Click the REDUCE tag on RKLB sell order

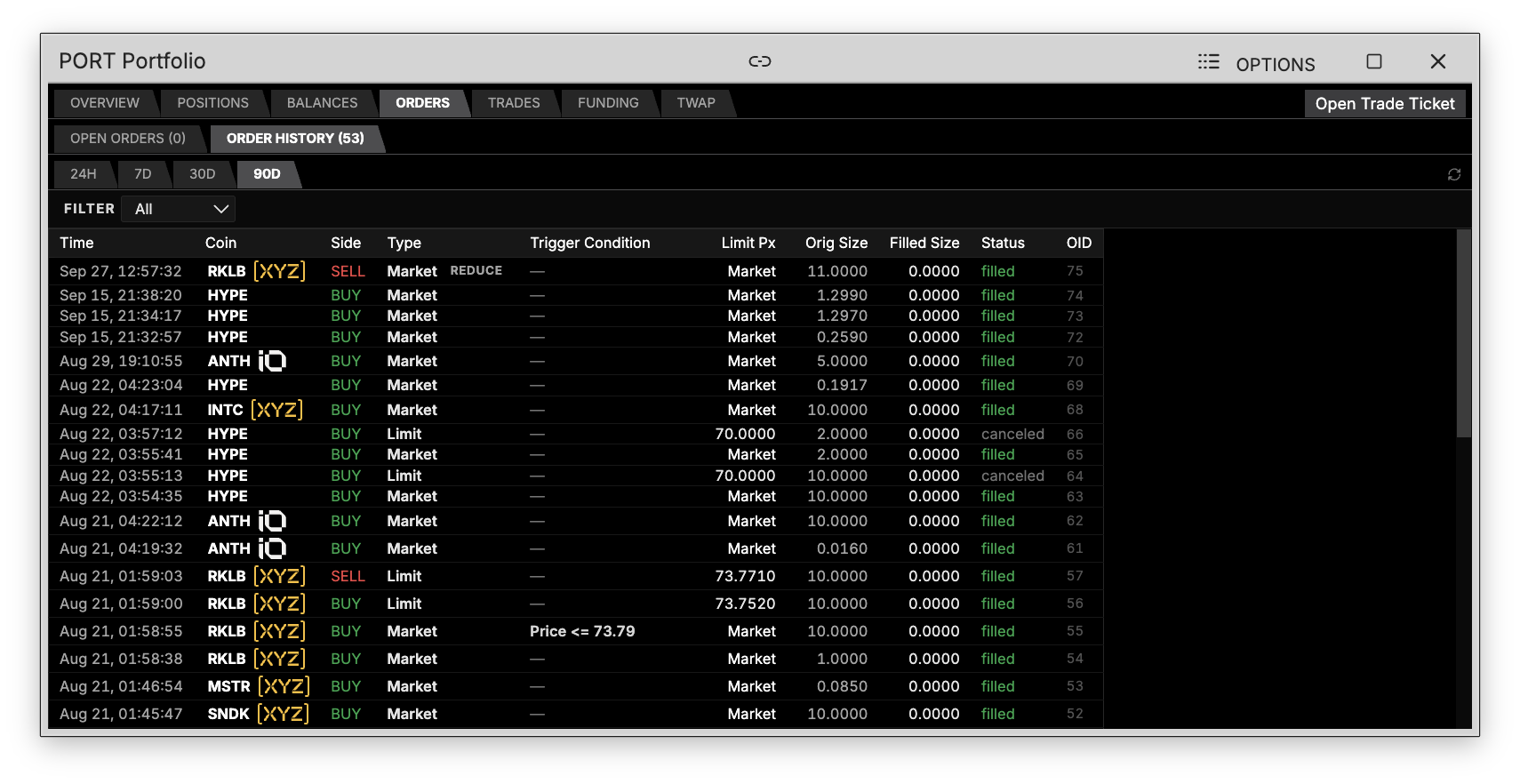(x=476, y=271)
